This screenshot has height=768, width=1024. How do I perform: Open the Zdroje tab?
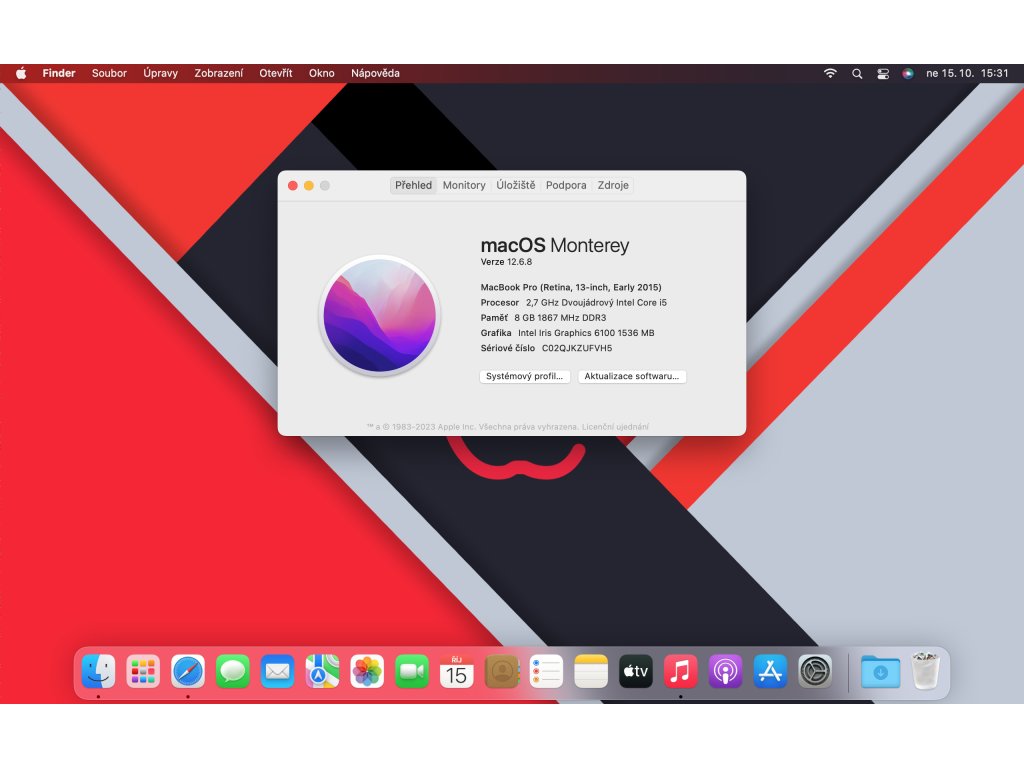click(613, 185)
